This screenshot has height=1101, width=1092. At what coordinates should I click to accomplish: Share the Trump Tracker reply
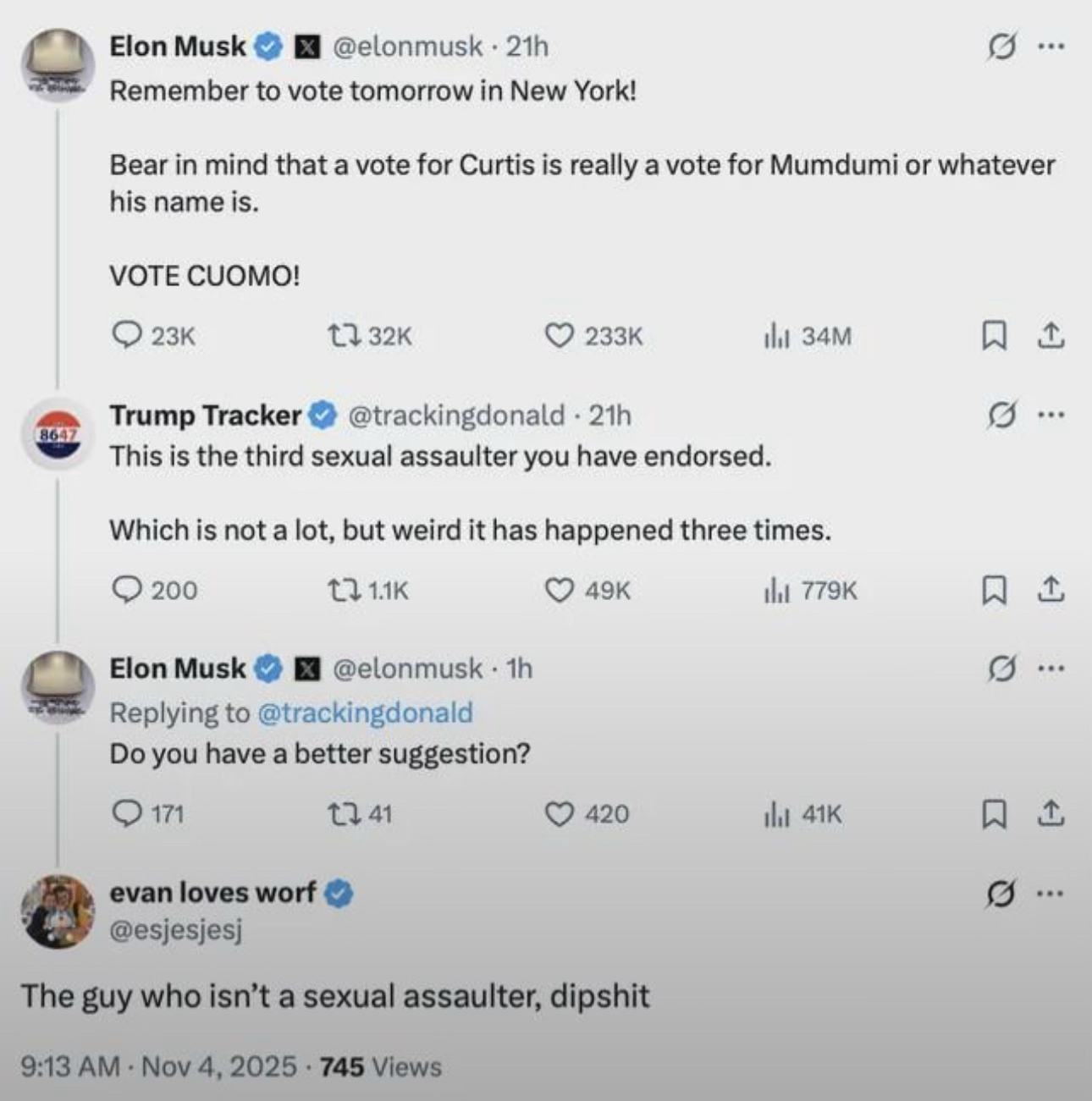point(1050,590)
